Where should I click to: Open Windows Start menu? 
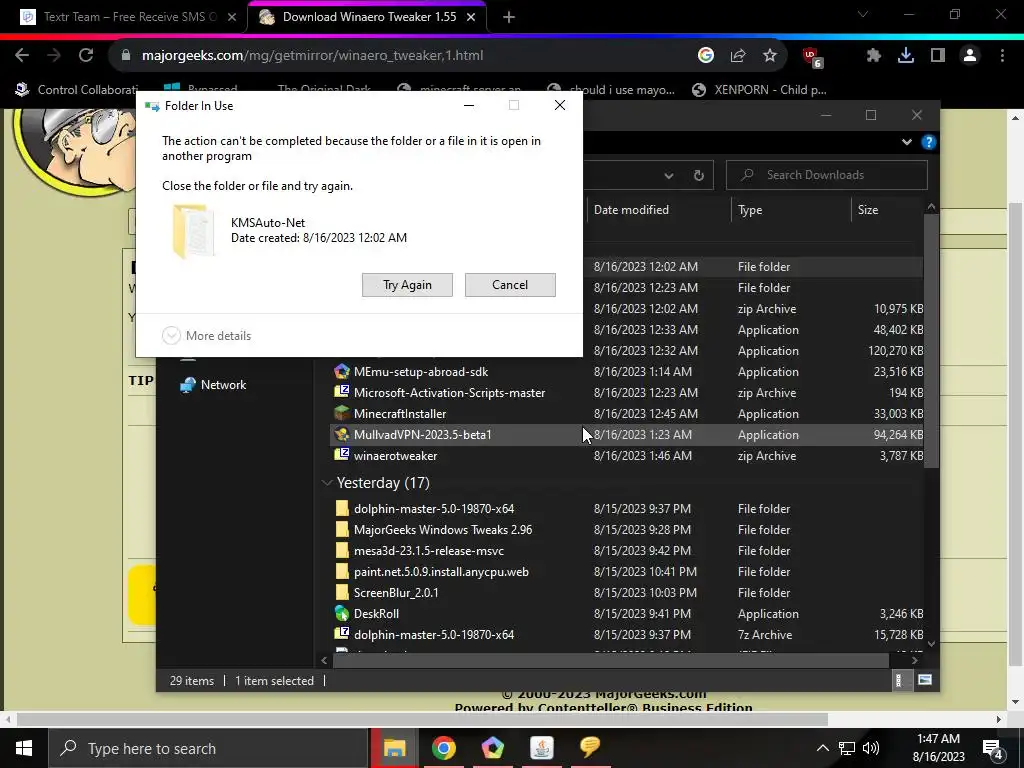(x=24, y=748)
